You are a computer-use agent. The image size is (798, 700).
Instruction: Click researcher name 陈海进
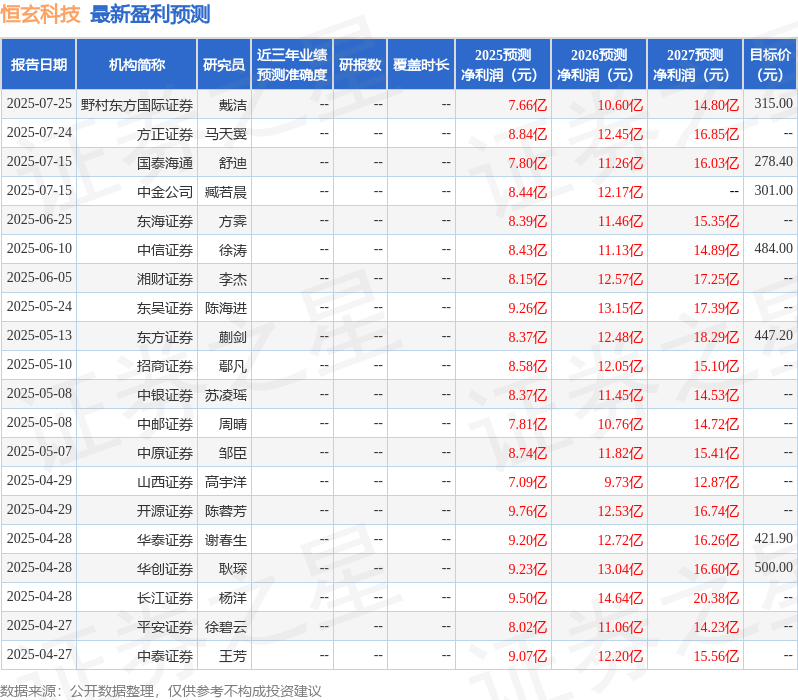click(x=226, y=308)
